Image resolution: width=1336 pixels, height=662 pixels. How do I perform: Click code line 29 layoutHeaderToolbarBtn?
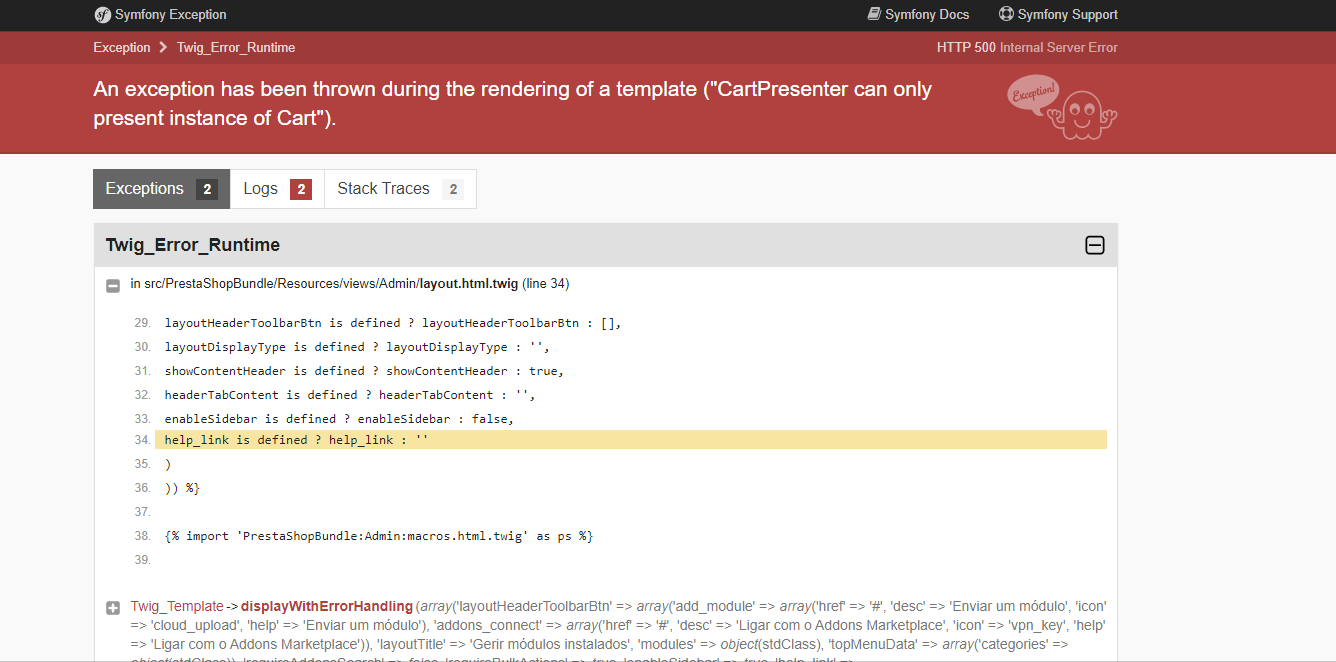tap(393, 323)
